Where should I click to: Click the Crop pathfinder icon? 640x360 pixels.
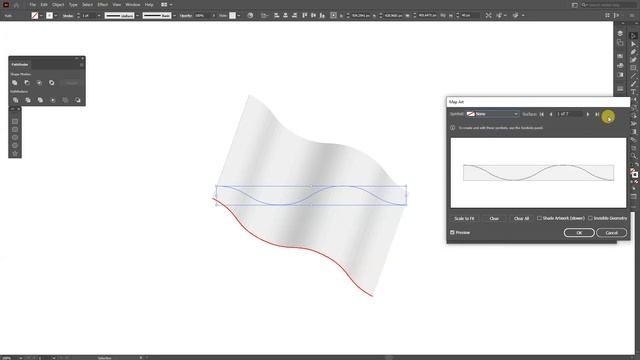[x=53, y=100]
